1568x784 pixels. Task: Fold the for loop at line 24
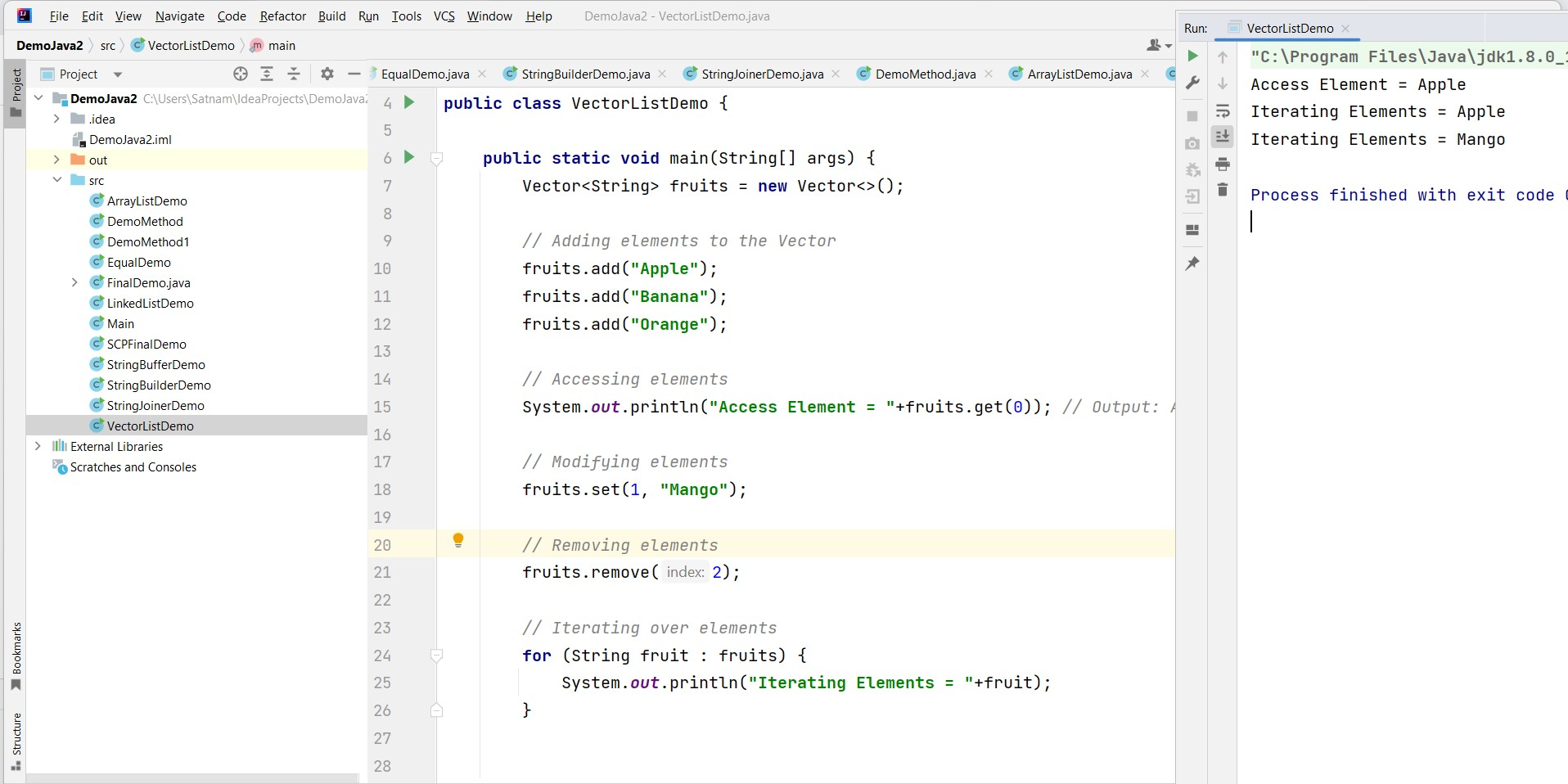click(x=437, y=656)
